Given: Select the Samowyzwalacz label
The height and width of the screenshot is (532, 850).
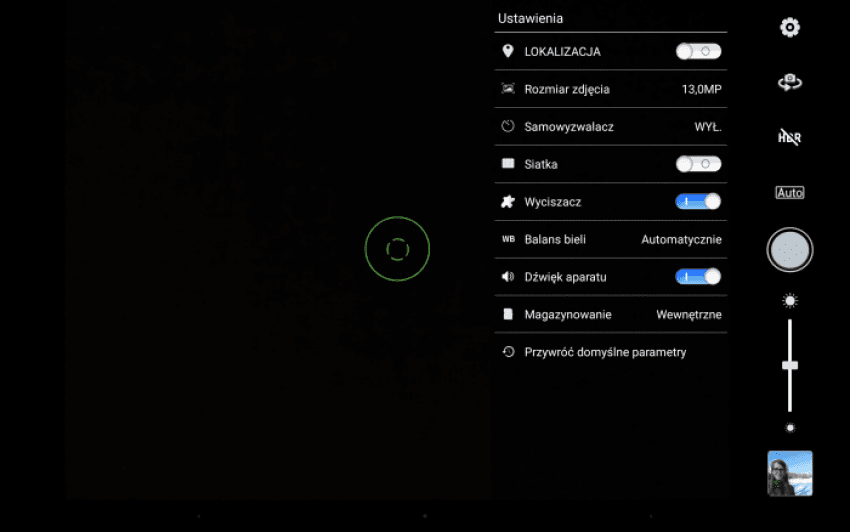Looking at the screenshot, I should (x=569, y=127).
